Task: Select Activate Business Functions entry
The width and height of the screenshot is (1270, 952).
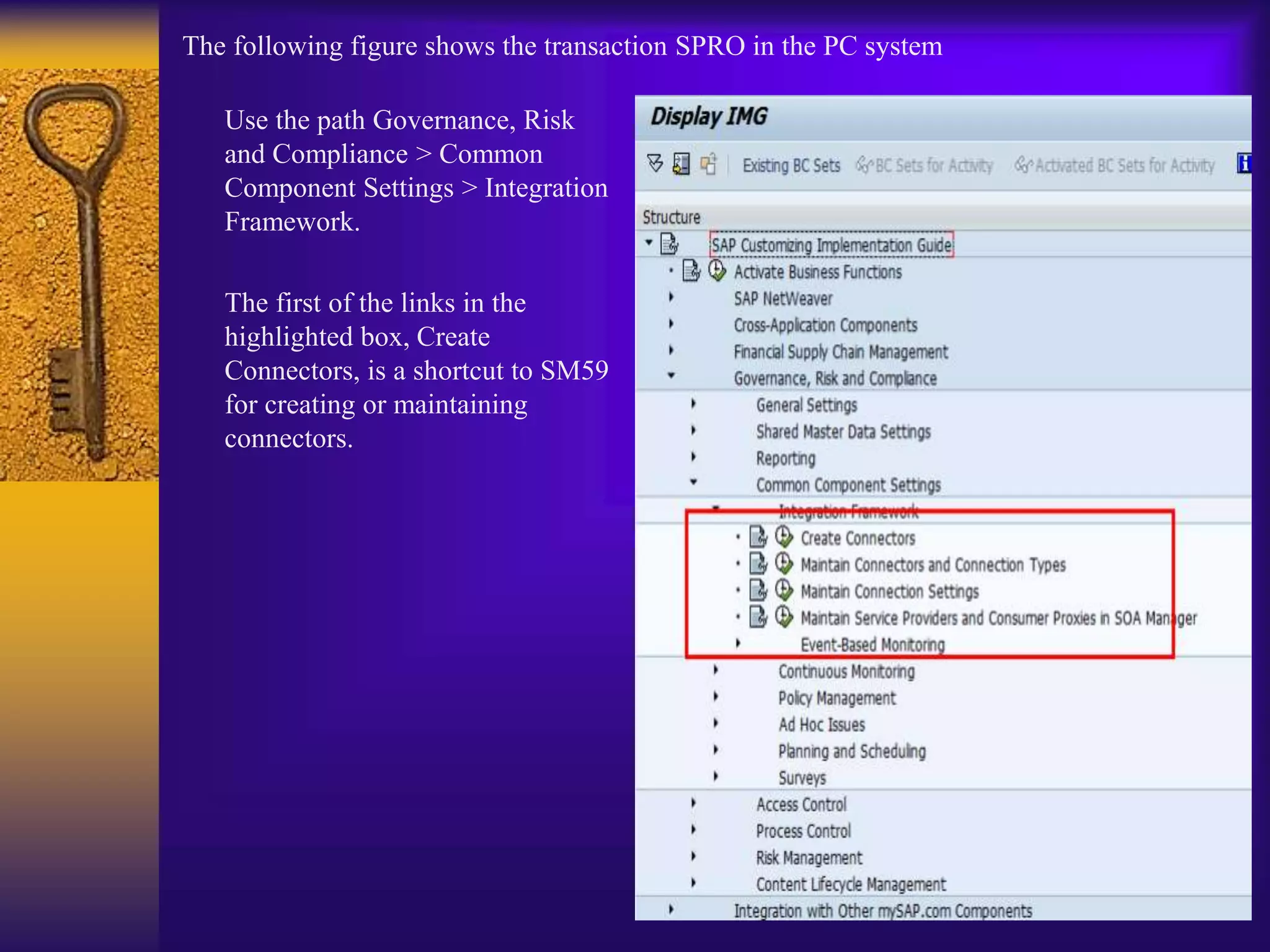Action: [x=818, y=272]
